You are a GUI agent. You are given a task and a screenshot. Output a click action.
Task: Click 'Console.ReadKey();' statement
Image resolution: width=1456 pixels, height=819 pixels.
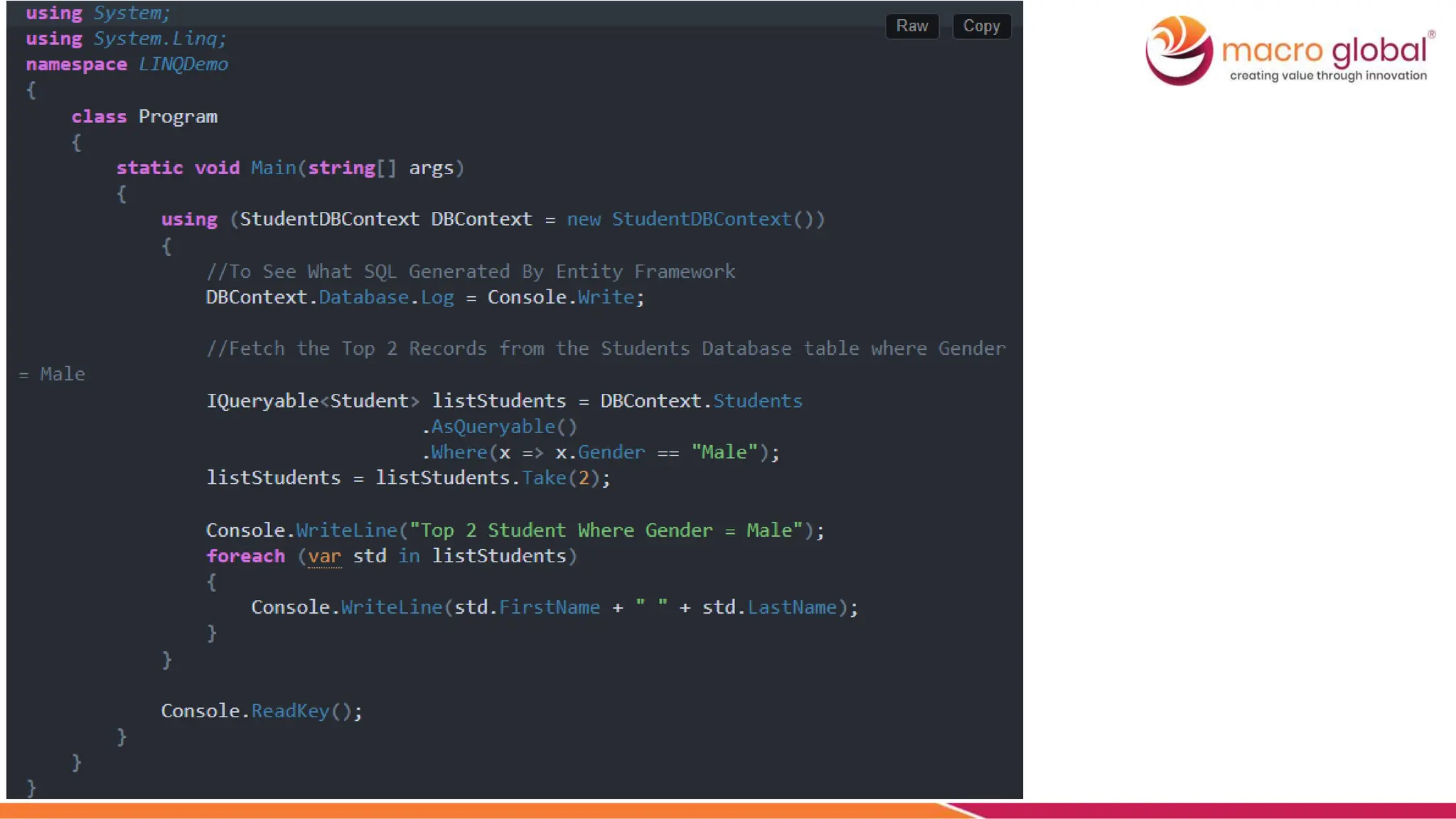click(x=262, y=711)
